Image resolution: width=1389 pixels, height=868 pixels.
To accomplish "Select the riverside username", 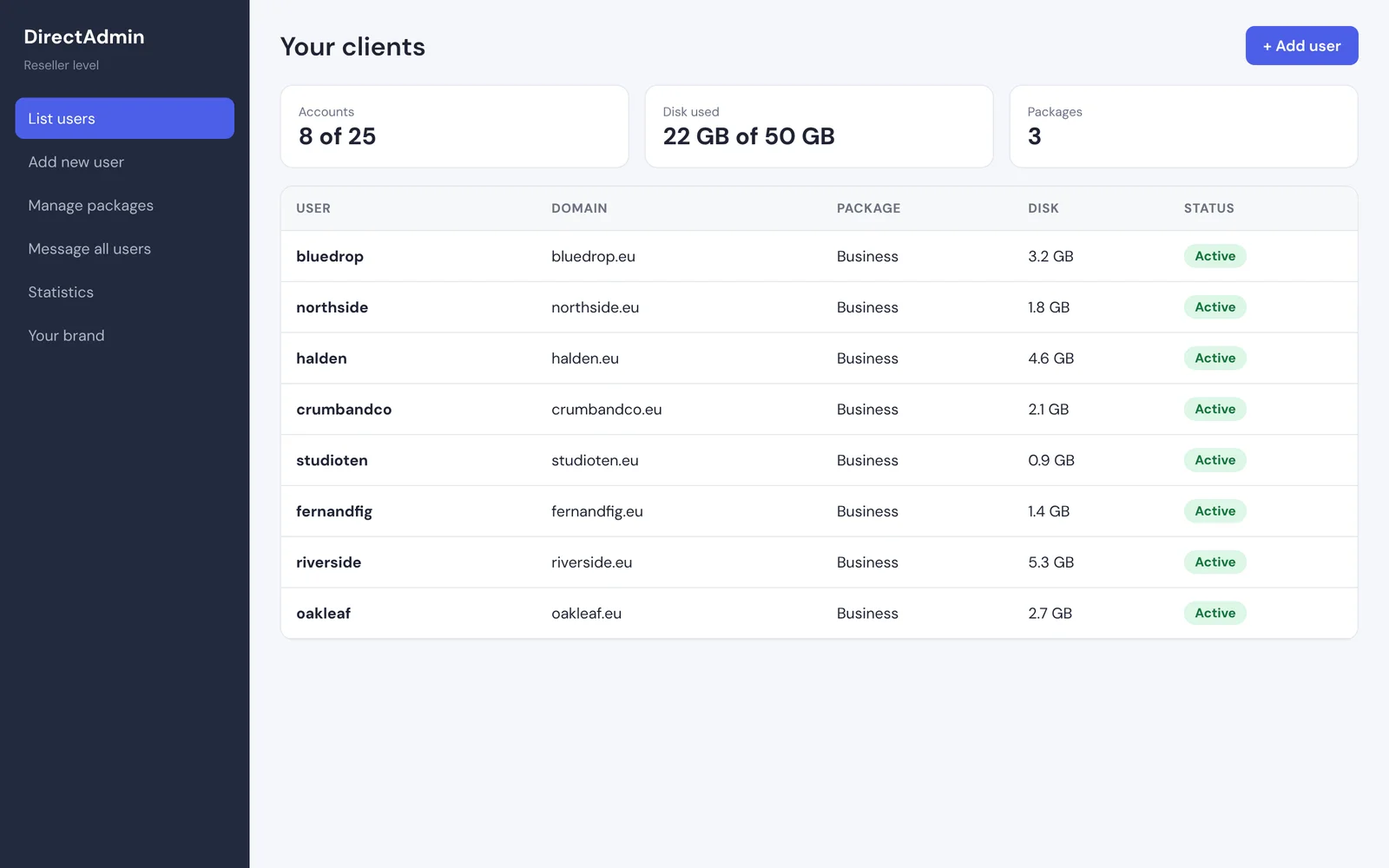I will point(328,562).
